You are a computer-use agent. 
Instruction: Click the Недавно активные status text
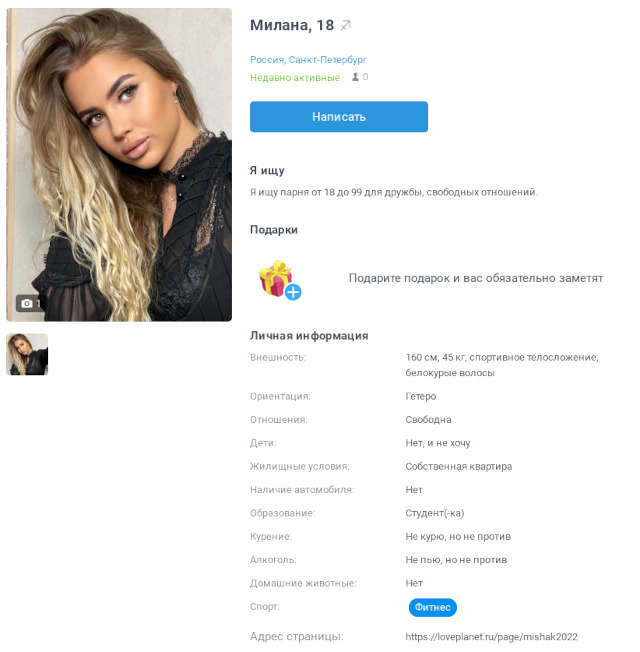(x=295, y=78)
